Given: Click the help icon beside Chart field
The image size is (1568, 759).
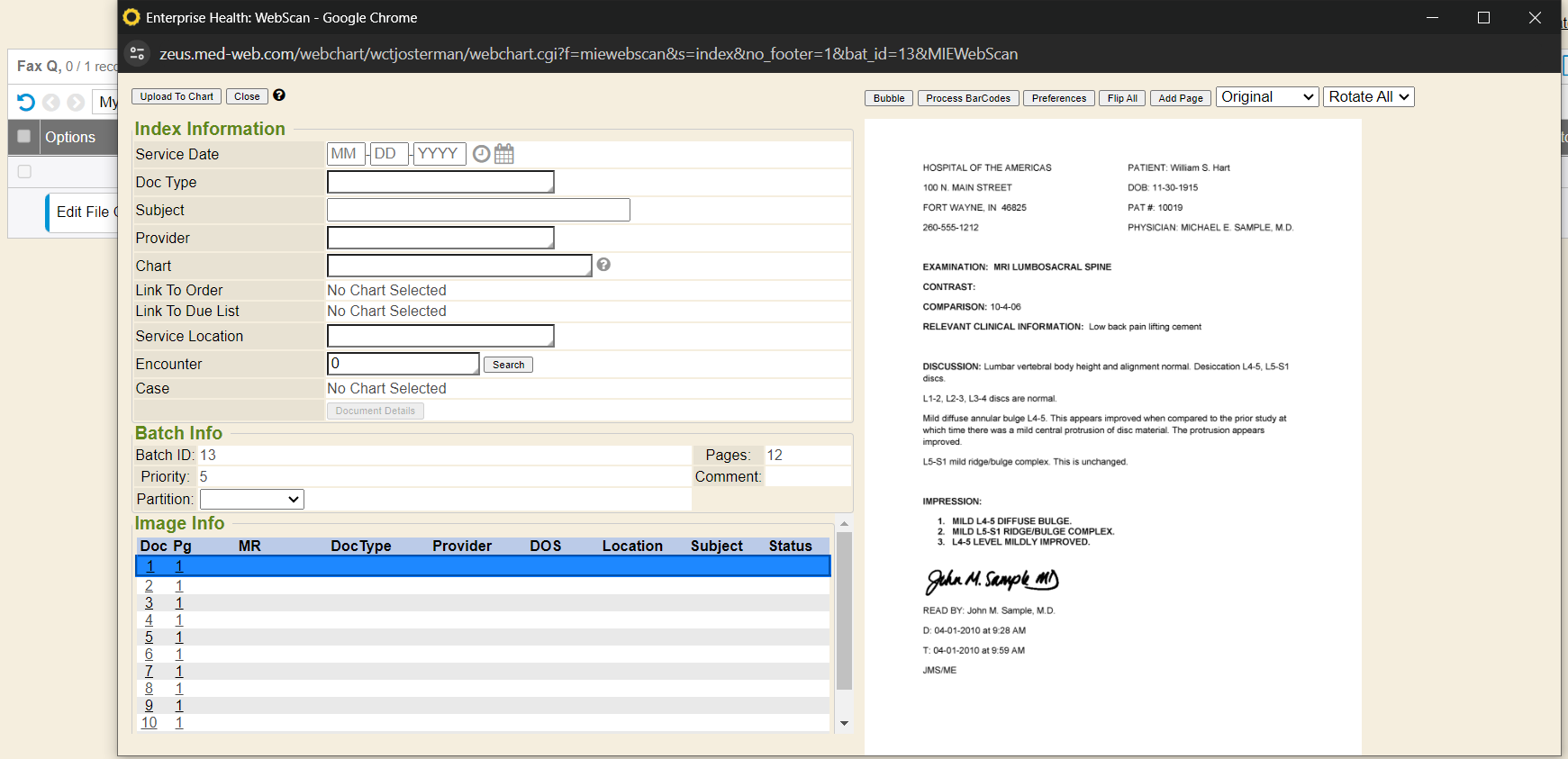Looking at the screenshot, I should [x=603, y=265].
